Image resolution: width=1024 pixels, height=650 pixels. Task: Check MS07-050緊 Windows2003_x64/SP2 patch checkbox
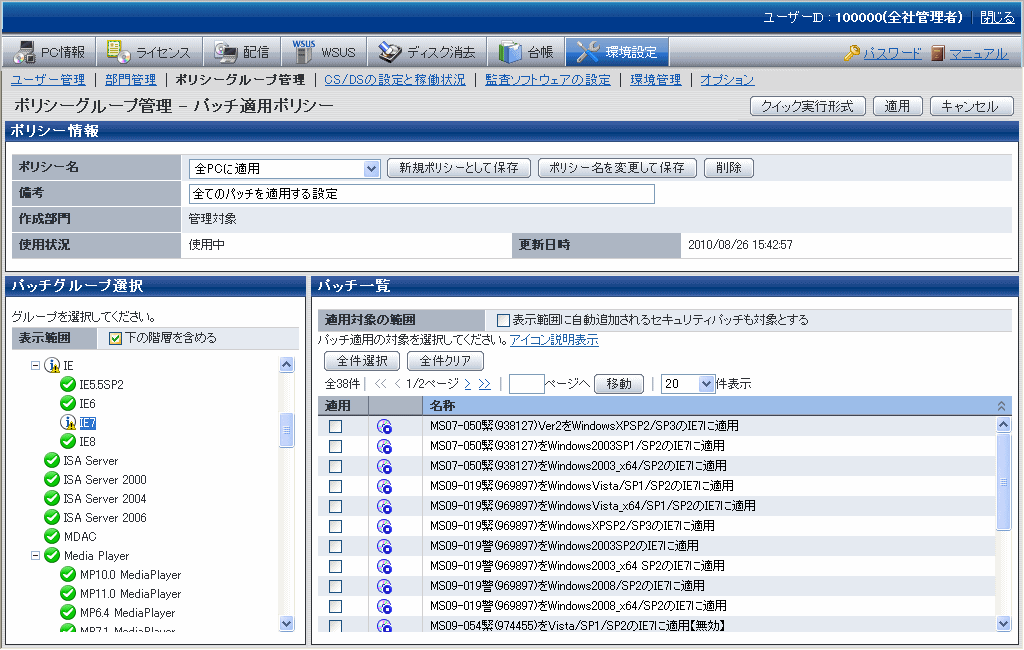336,466
